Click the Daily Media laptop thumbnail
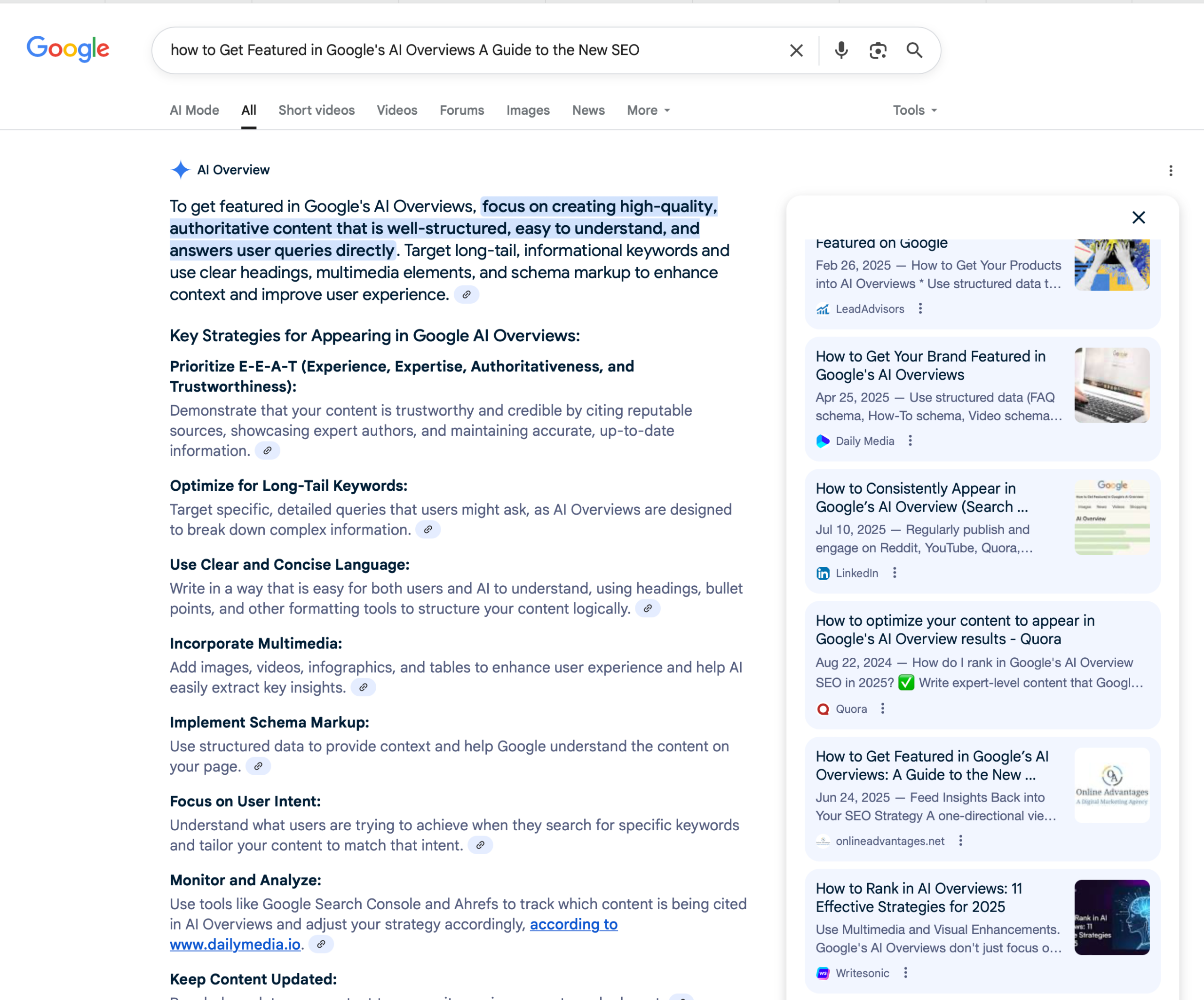 [x=1112, y=385]
